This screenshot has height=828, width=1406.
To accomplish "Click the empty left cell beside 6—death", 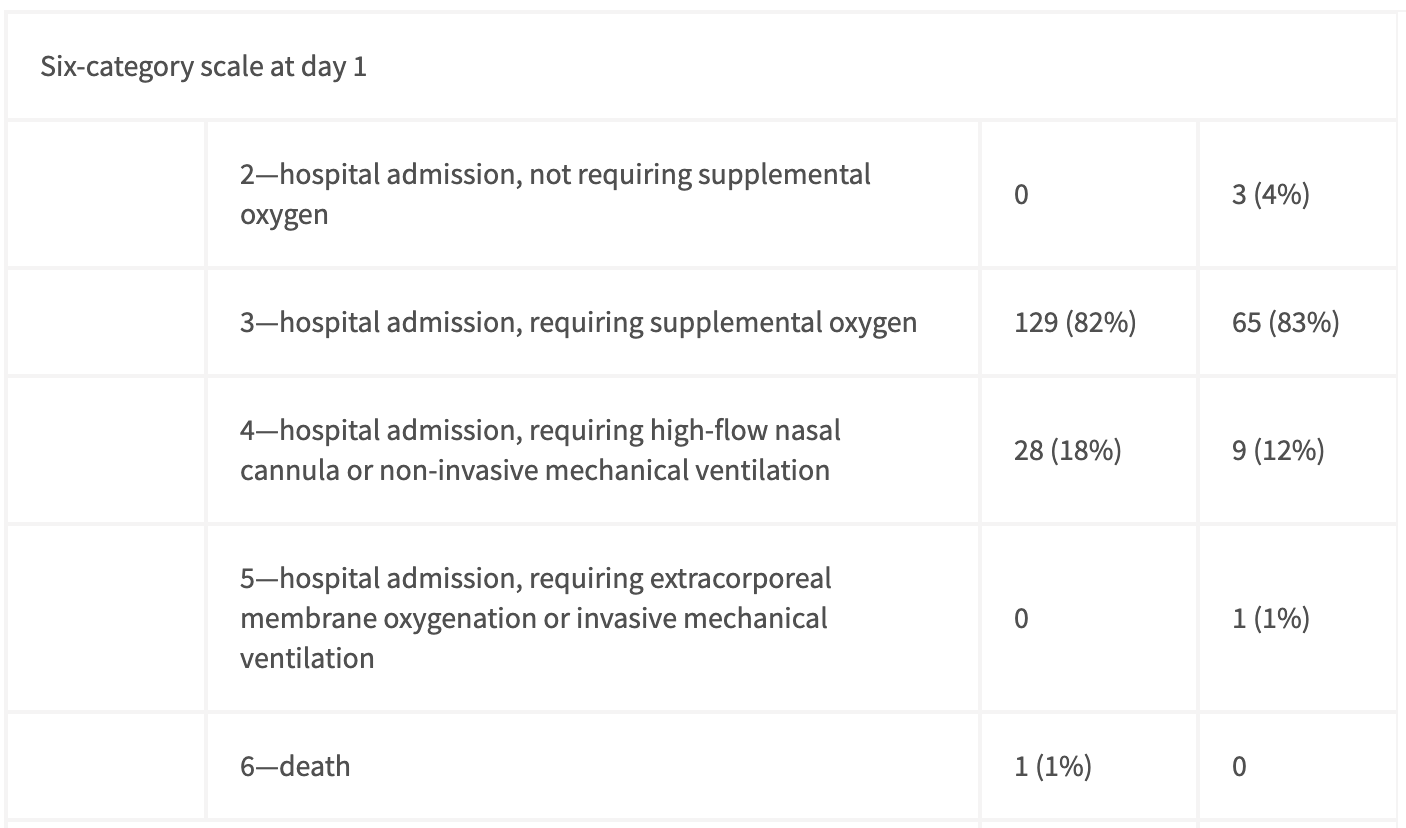I will click(x=107, y=766).
